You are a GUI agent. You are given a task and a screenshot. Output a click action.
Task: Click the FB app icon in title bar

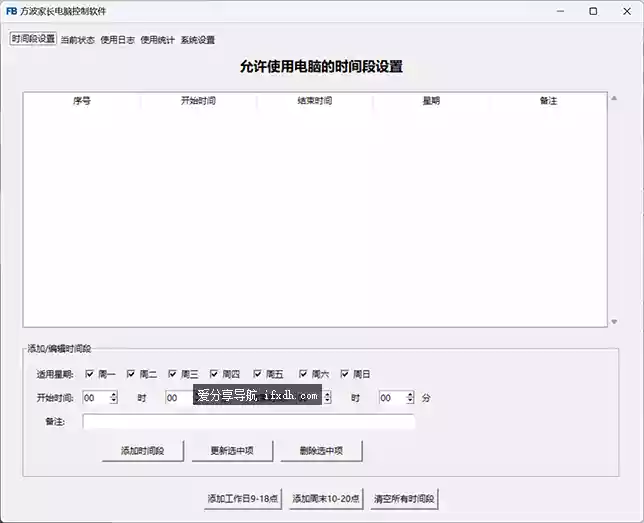[x=12, y=11]
